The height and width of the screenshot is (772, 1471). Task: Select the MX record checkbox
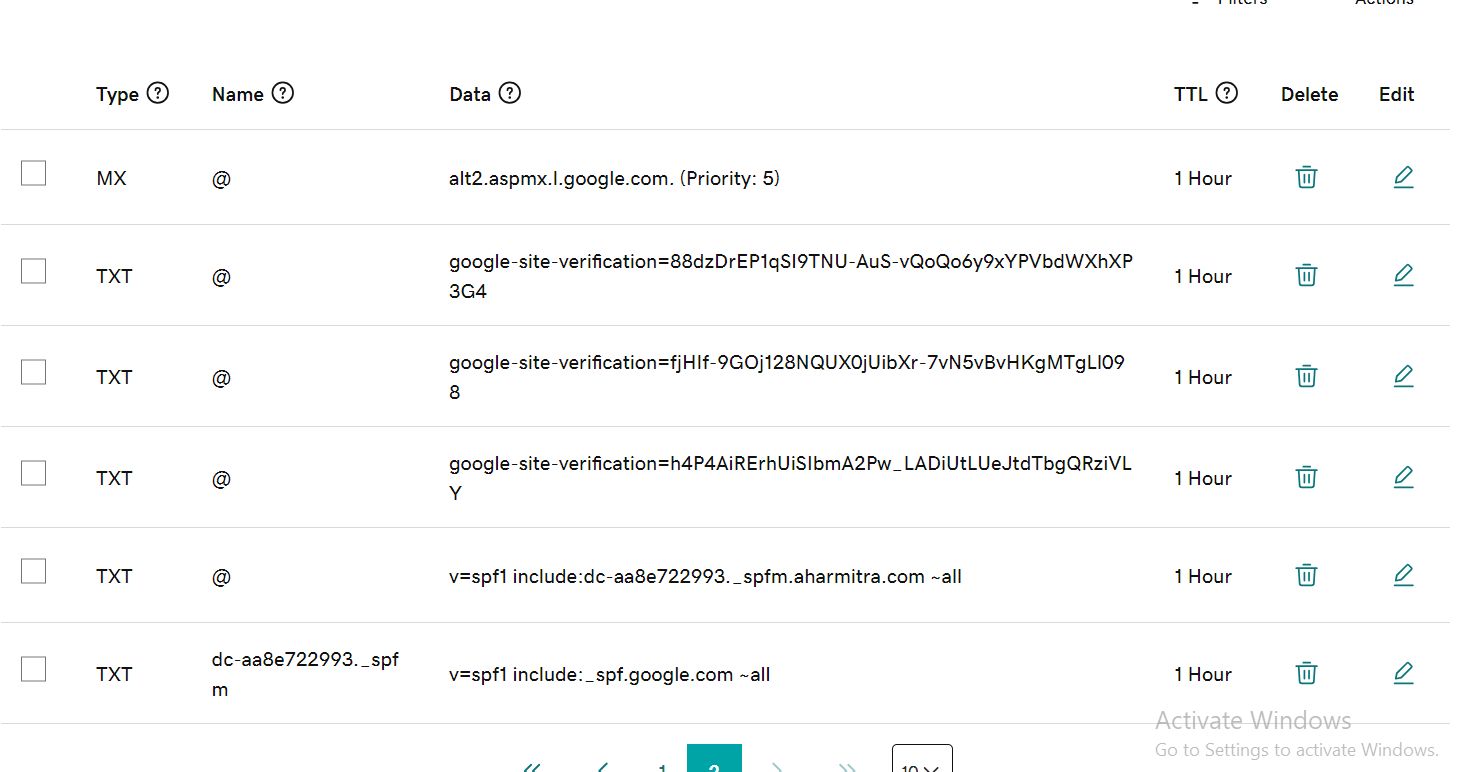[x=33, y=173]
